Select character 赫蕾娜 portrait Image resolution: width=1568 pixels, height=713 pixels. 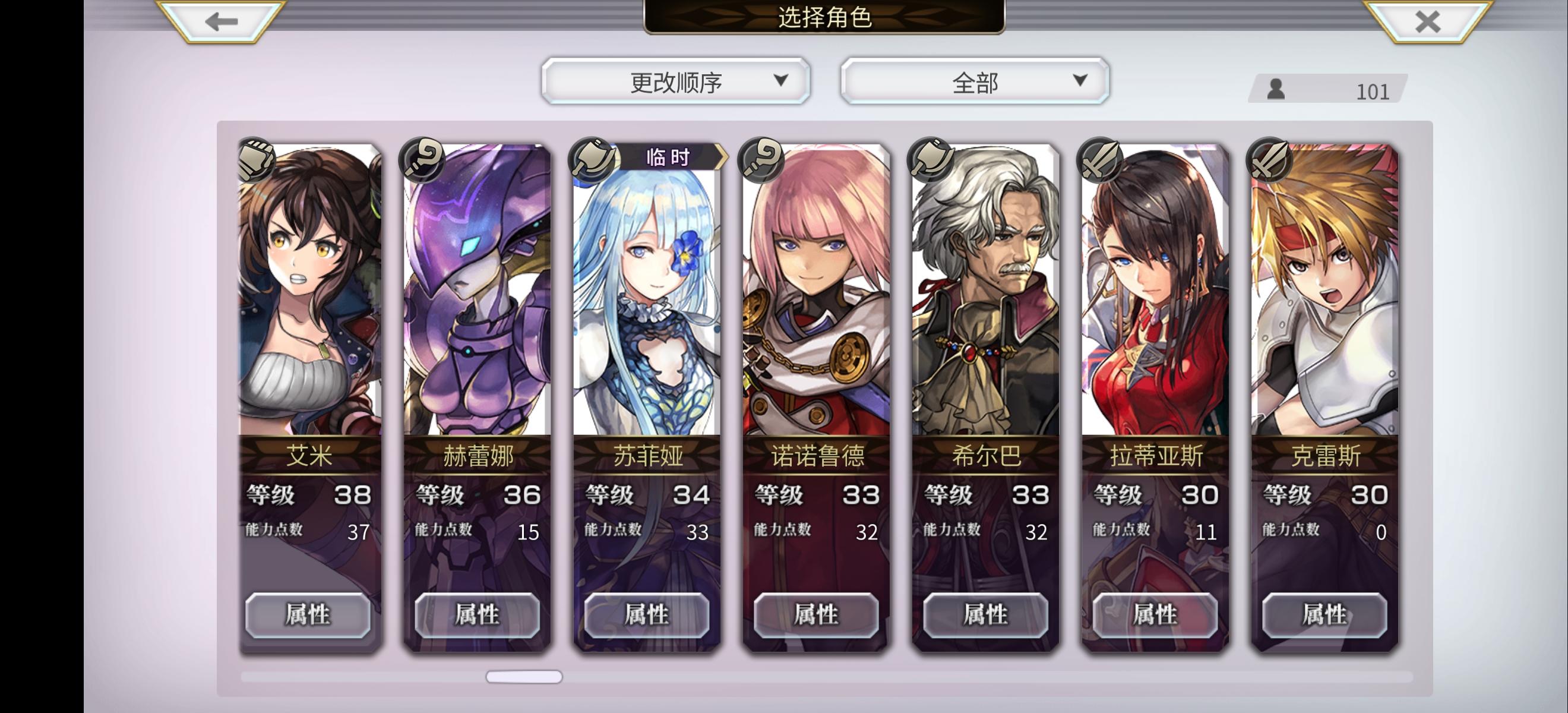click(x=477, y=290)
